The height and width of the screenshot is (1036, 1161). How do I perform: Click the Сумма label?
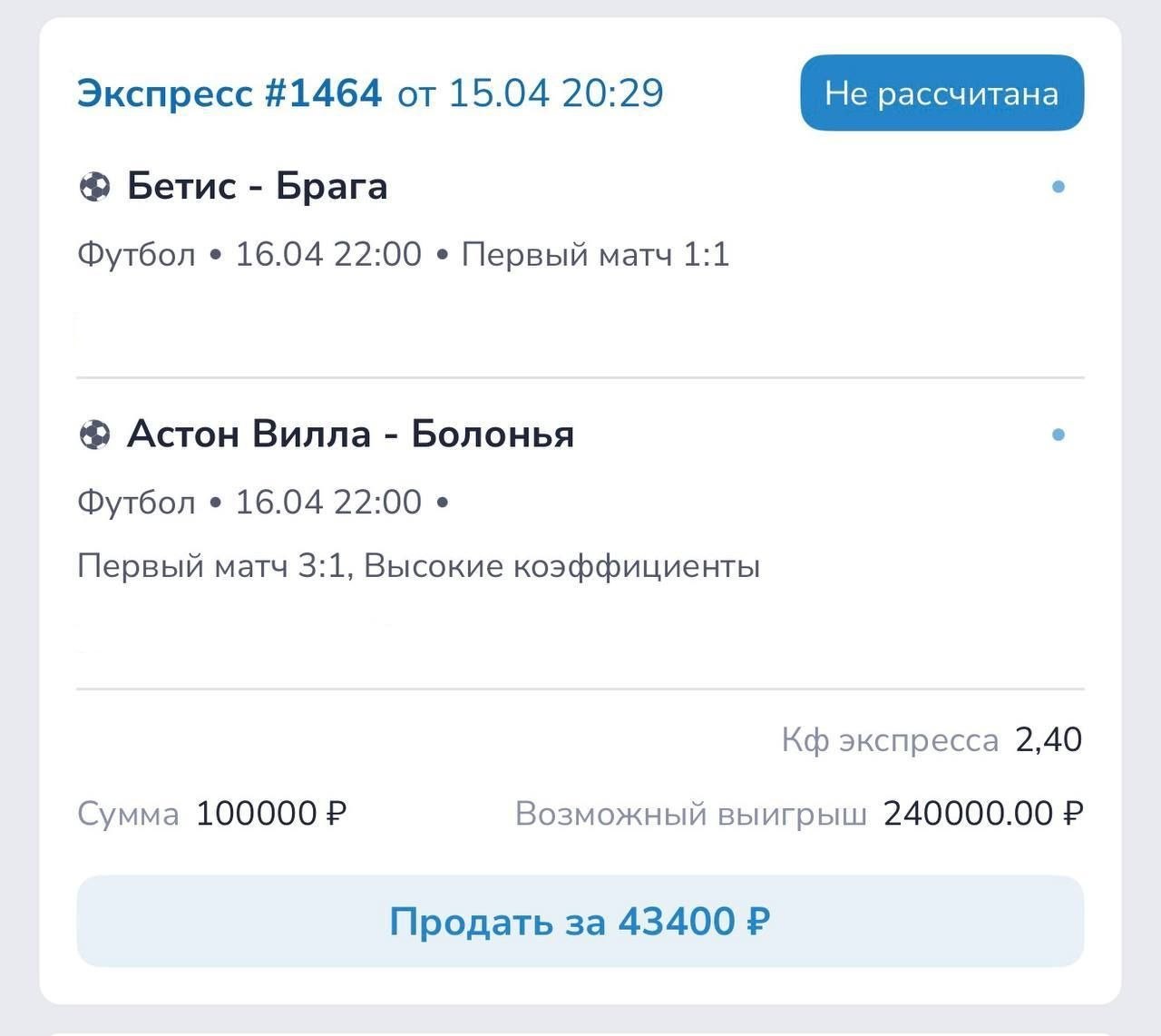(x=128, y=814)
